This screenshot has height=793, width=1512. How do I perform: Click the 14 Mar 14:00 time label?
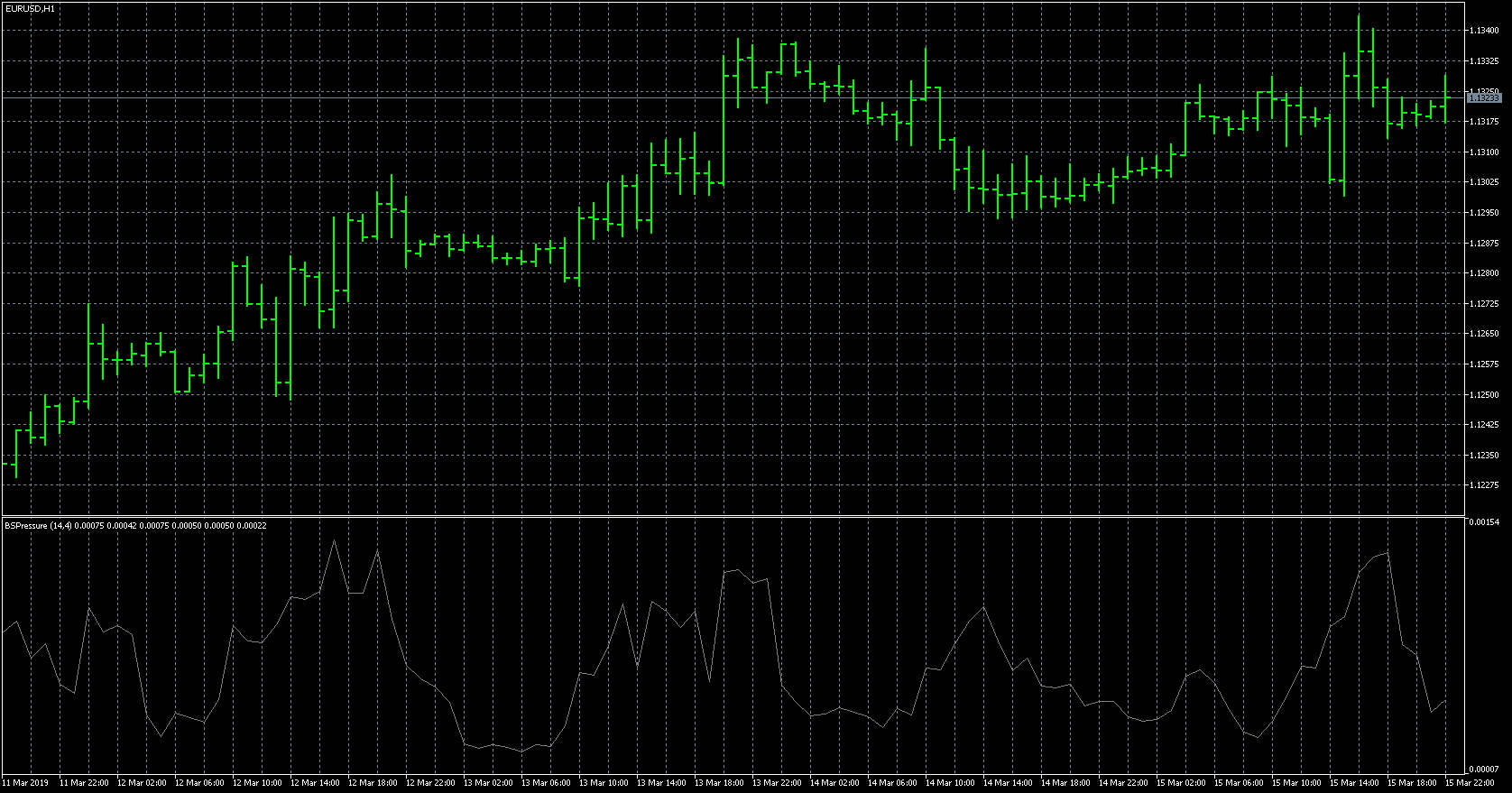(1008, 783)
